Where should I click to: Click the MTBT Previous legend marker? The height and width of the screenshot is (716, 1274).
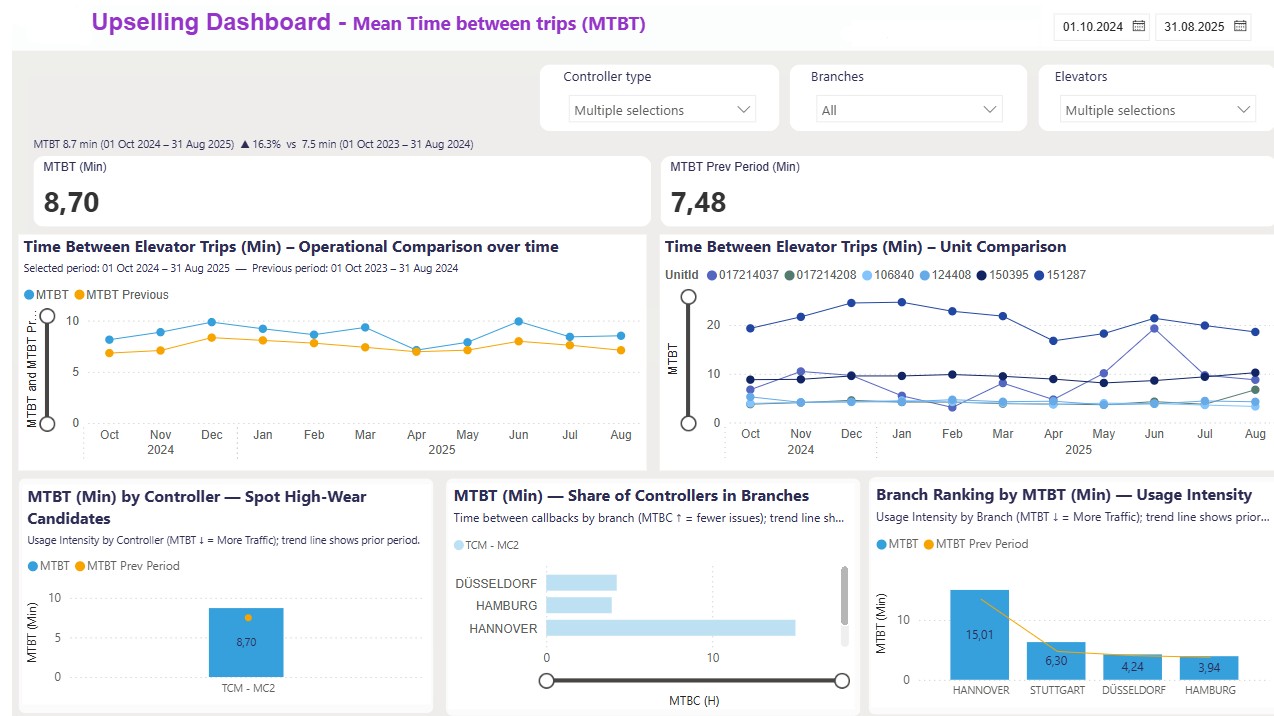(x=80, y=295)
